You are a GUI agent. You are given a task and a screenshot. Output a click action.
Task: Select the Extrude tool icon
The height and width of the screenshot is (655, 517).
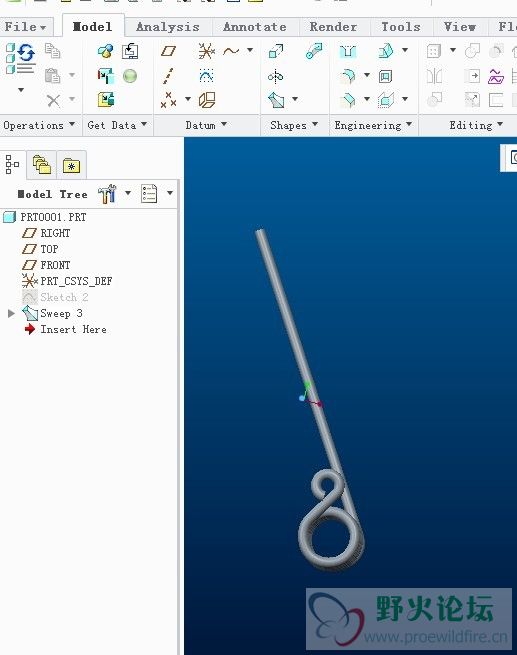click(x=276, y=51)
